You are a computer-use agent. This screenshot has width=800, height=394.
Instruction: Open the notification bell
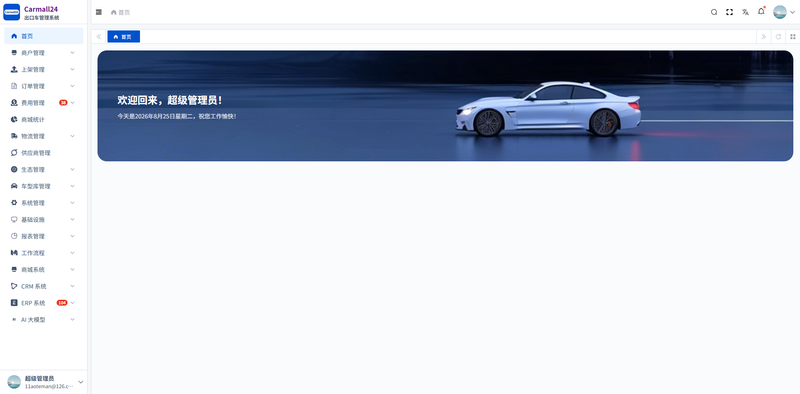[x=761, y=12]
